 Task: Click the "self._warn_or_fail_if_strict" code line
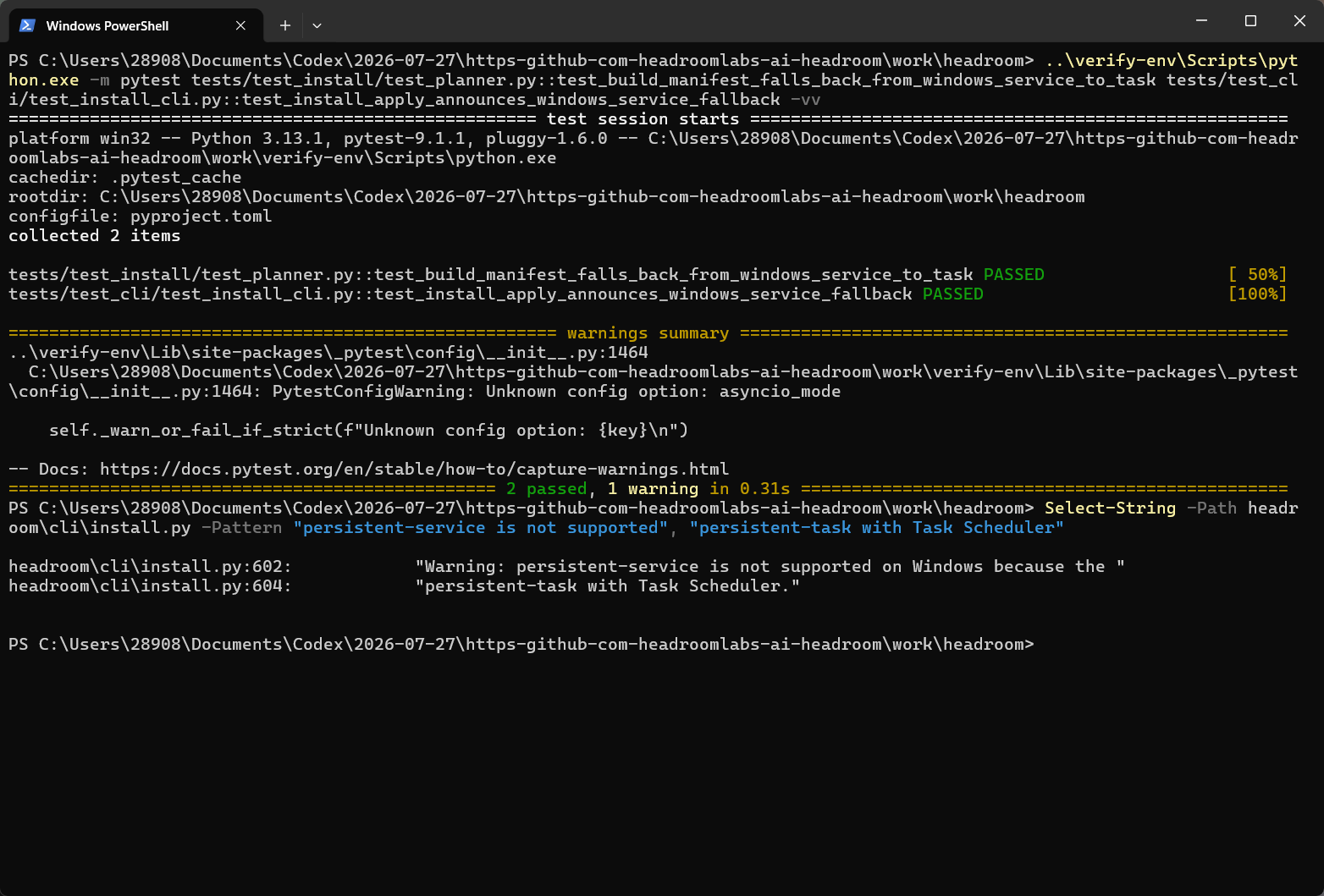point(368,430)
